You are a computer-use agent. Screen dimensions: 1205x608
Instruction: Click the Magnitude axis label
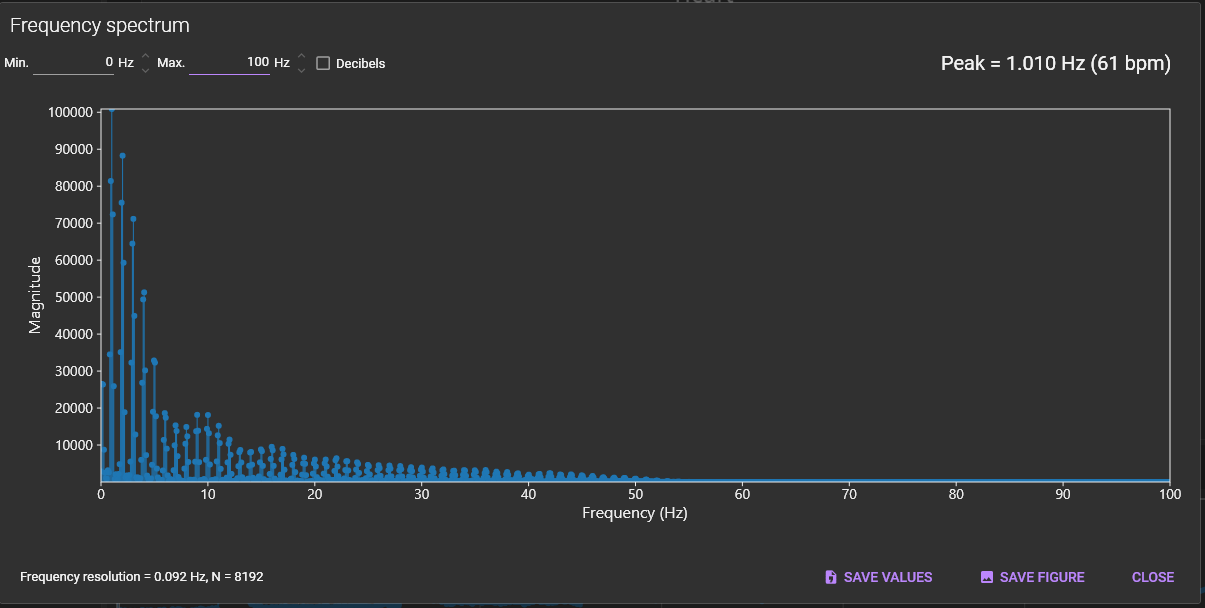coord(35,295)
